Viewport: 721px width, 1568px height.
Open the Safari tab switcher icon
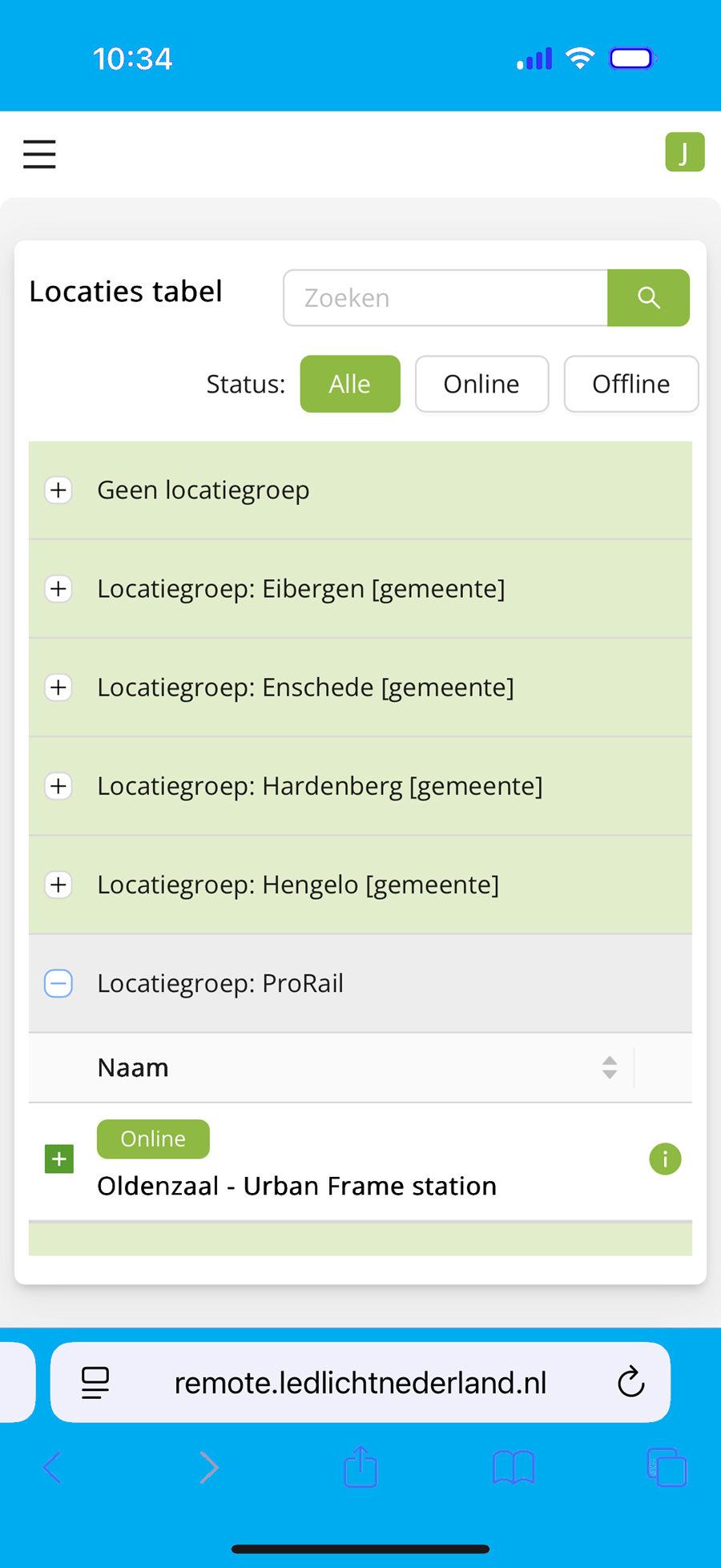coord(667,1467)
